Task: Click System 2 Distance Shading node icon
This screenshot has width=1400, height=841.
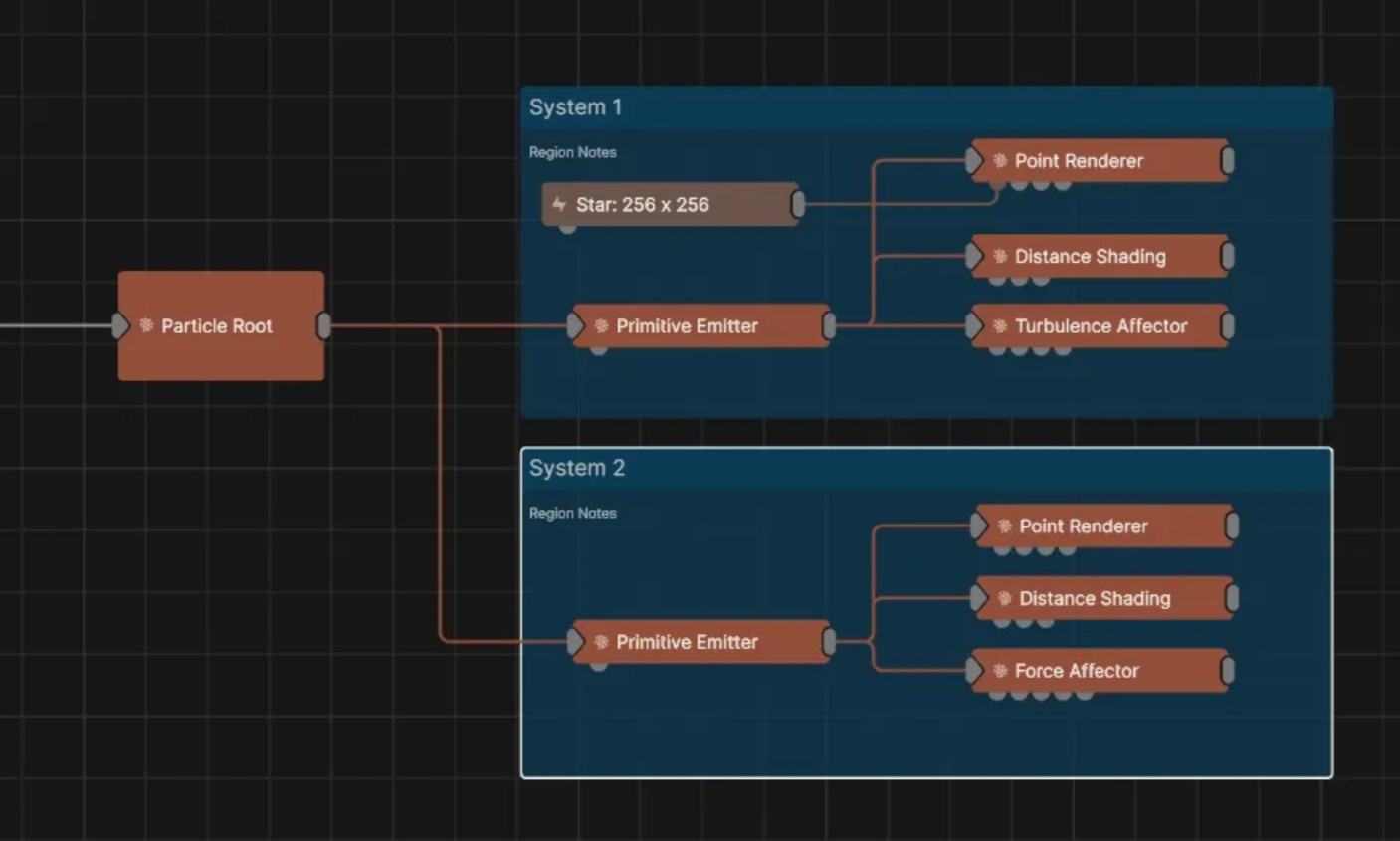Action: coord(1004,598)
